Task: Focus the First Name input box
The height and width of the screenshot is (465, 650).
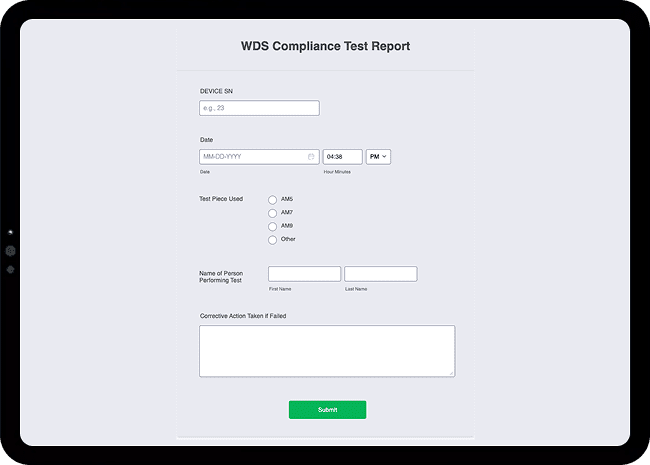Action: (x=304, y=274)
